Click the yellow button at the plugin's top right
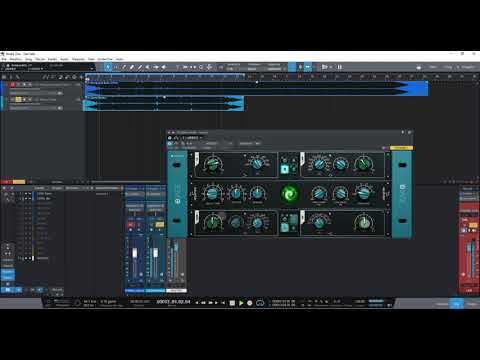 (x=401, y=148)
